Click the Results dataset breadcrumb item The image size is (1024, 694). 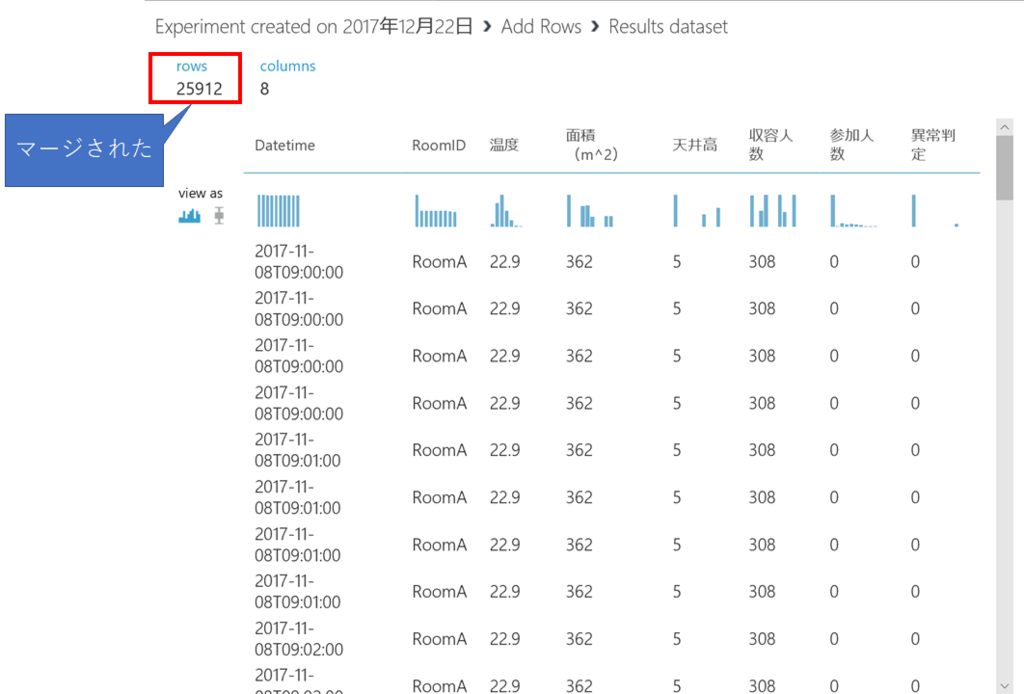click(x=668, y=27)
